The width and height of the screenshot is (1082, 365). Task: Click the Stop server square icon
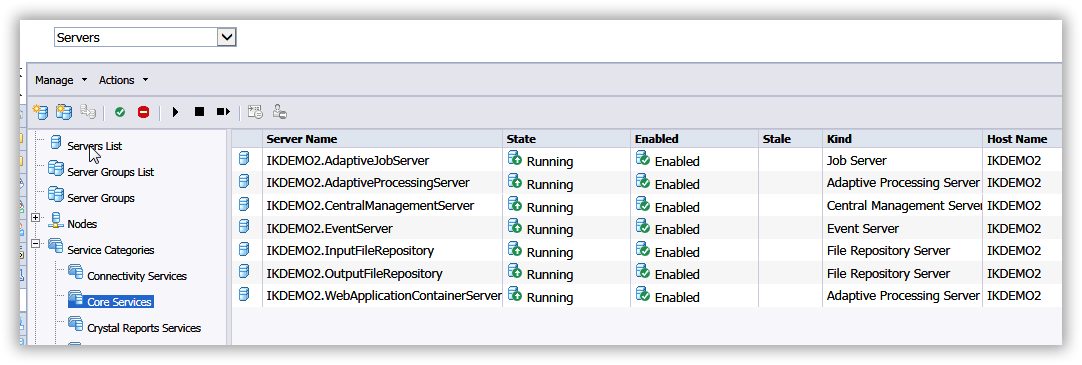click(x=199, y=111)
